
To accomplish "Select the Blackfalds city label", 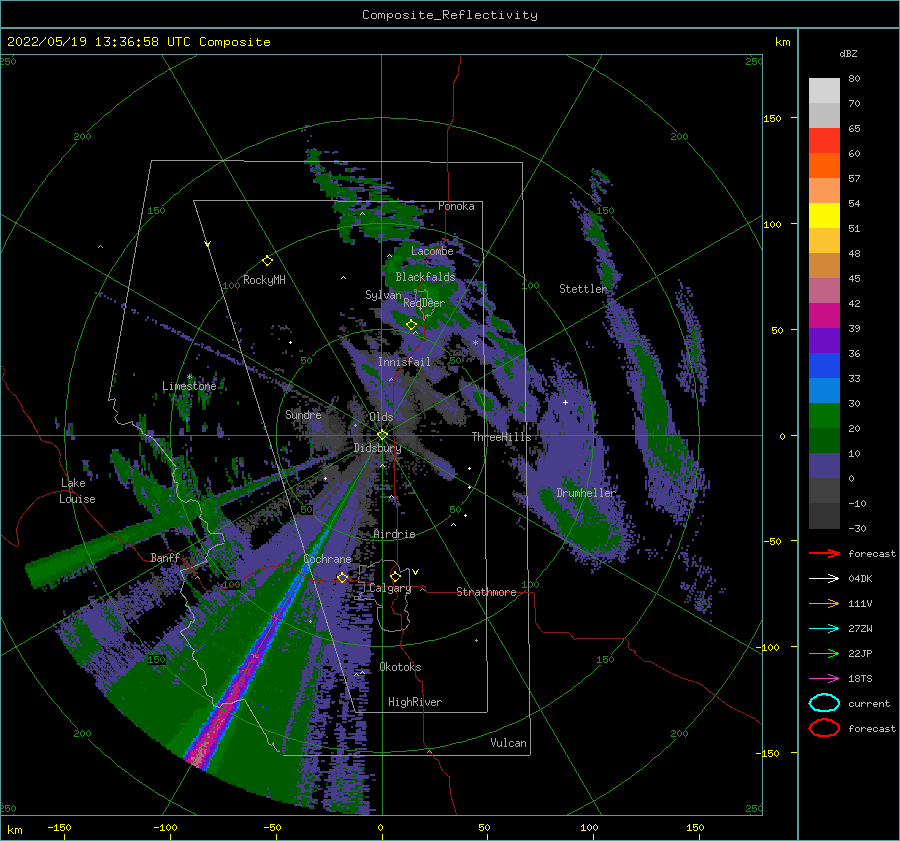I will (x=425, y=277).
